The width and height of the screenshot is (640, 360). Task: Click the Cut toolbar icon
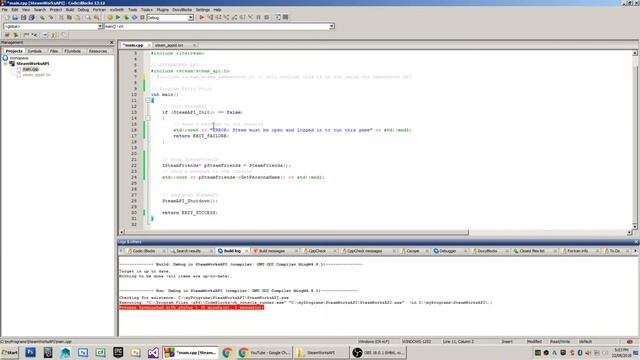click(61, 18)
